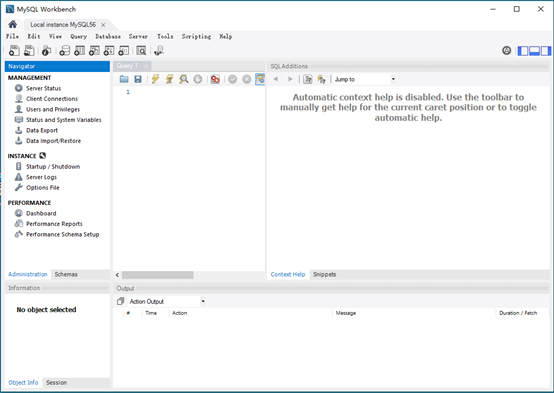Create a new table toolbar icon
Image resolution: width=554 pixels, height=393 pixels.
[x=79, y=51]
